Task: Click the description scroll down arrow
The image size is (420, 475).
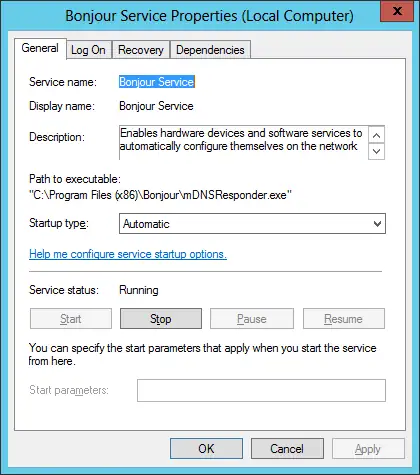Action: click(377, 151)
